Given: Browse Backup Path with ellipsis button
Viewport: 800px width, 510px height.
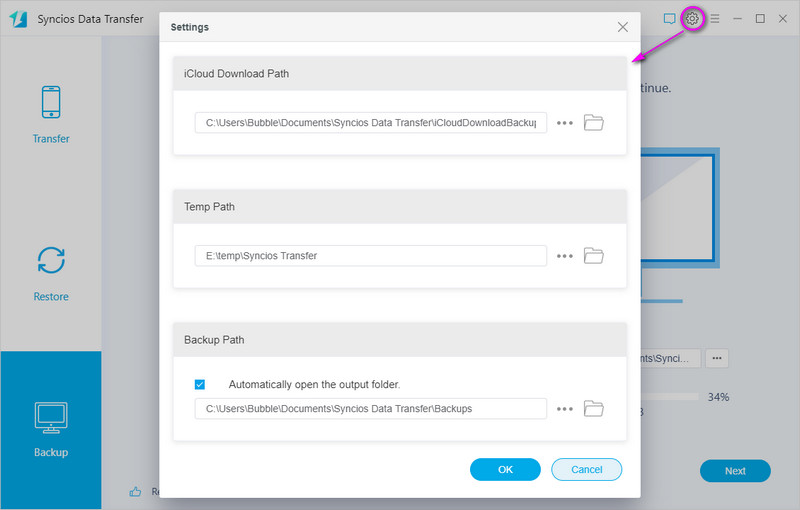Looking at the screenshot, I should coord(565,409).
